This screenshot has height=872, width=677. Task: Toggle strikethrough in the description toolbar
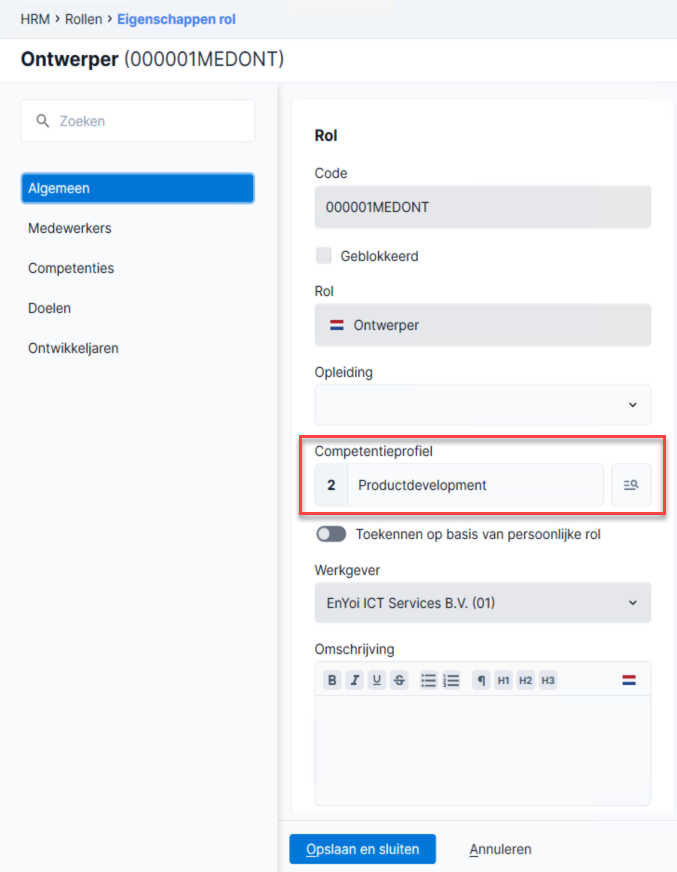(399, 680)
